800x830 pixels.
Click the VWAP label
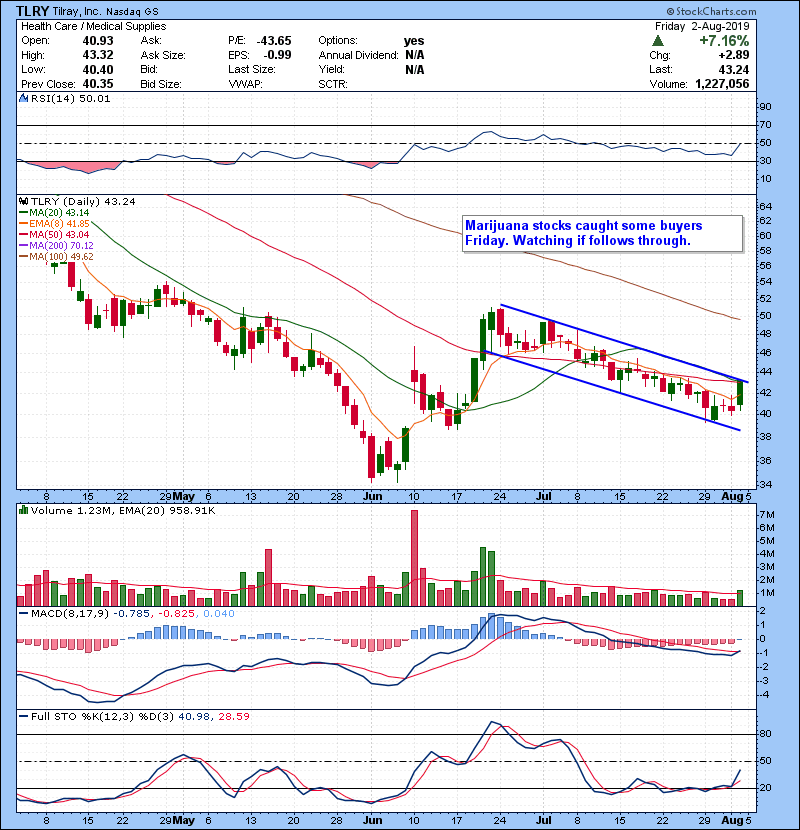pyautogui.click(x=246, y=84)
